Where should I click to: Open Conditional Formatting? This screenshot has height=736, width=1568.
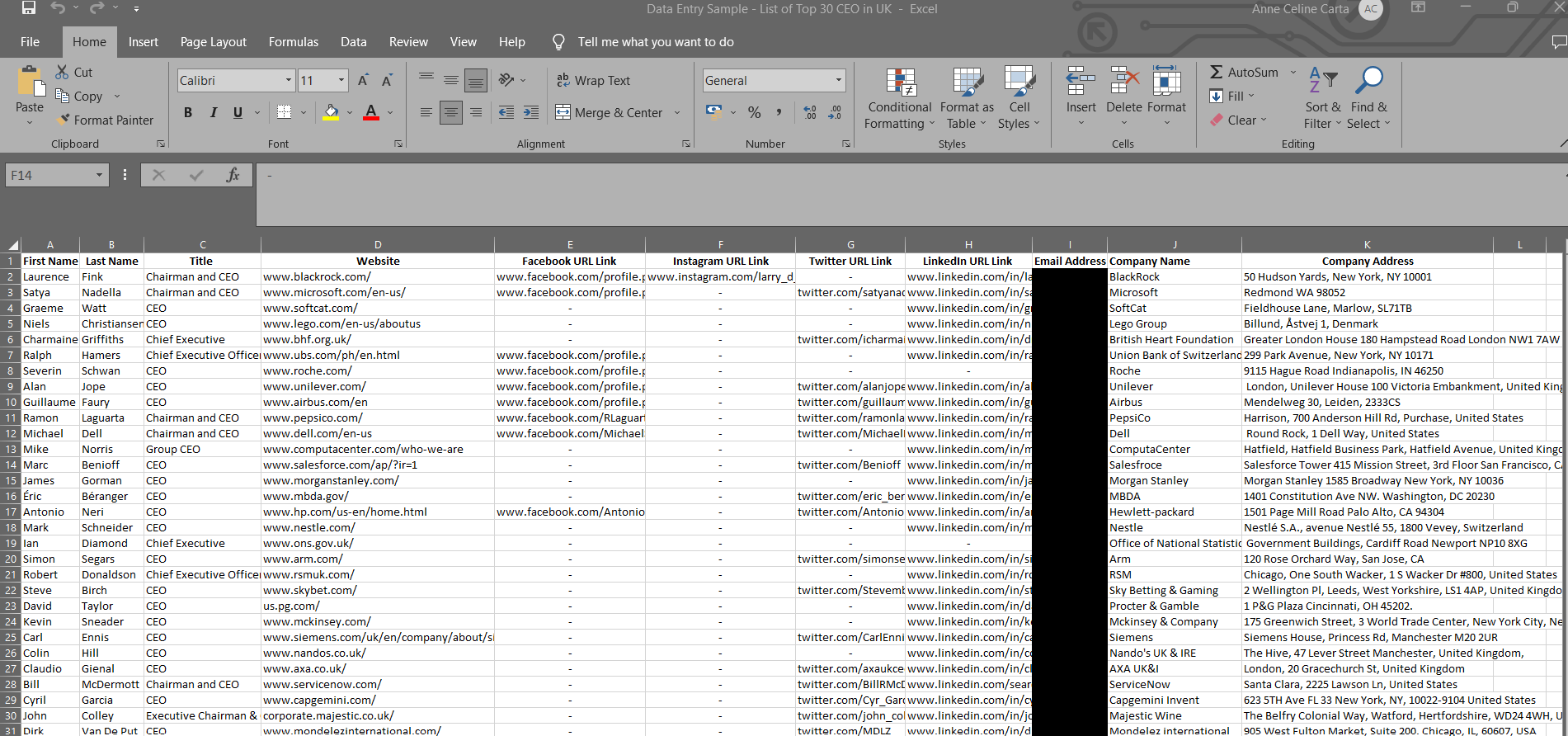900,99
